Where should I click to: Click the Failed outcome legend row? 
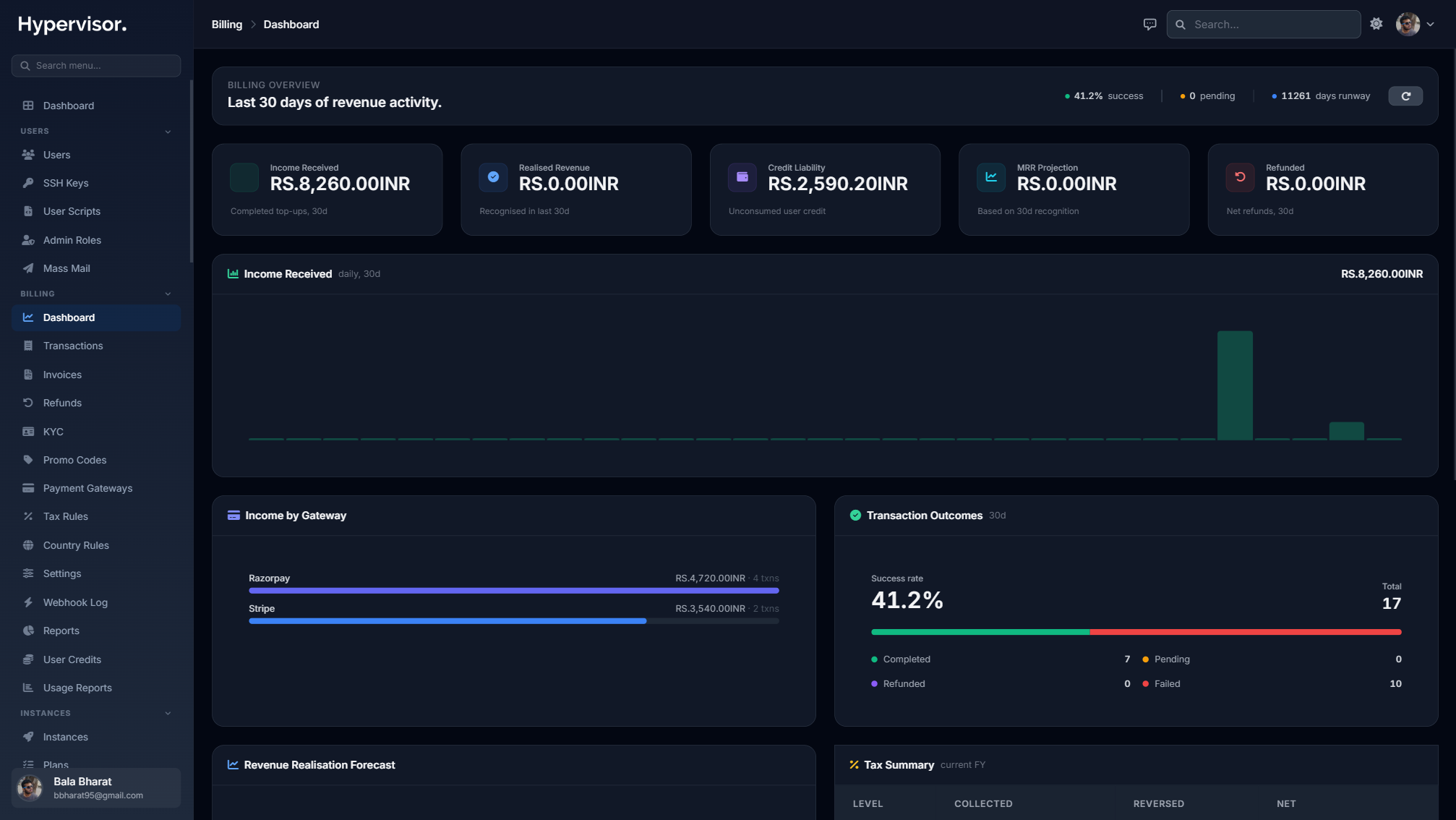pyautogui.click(x=1272, y=684)
